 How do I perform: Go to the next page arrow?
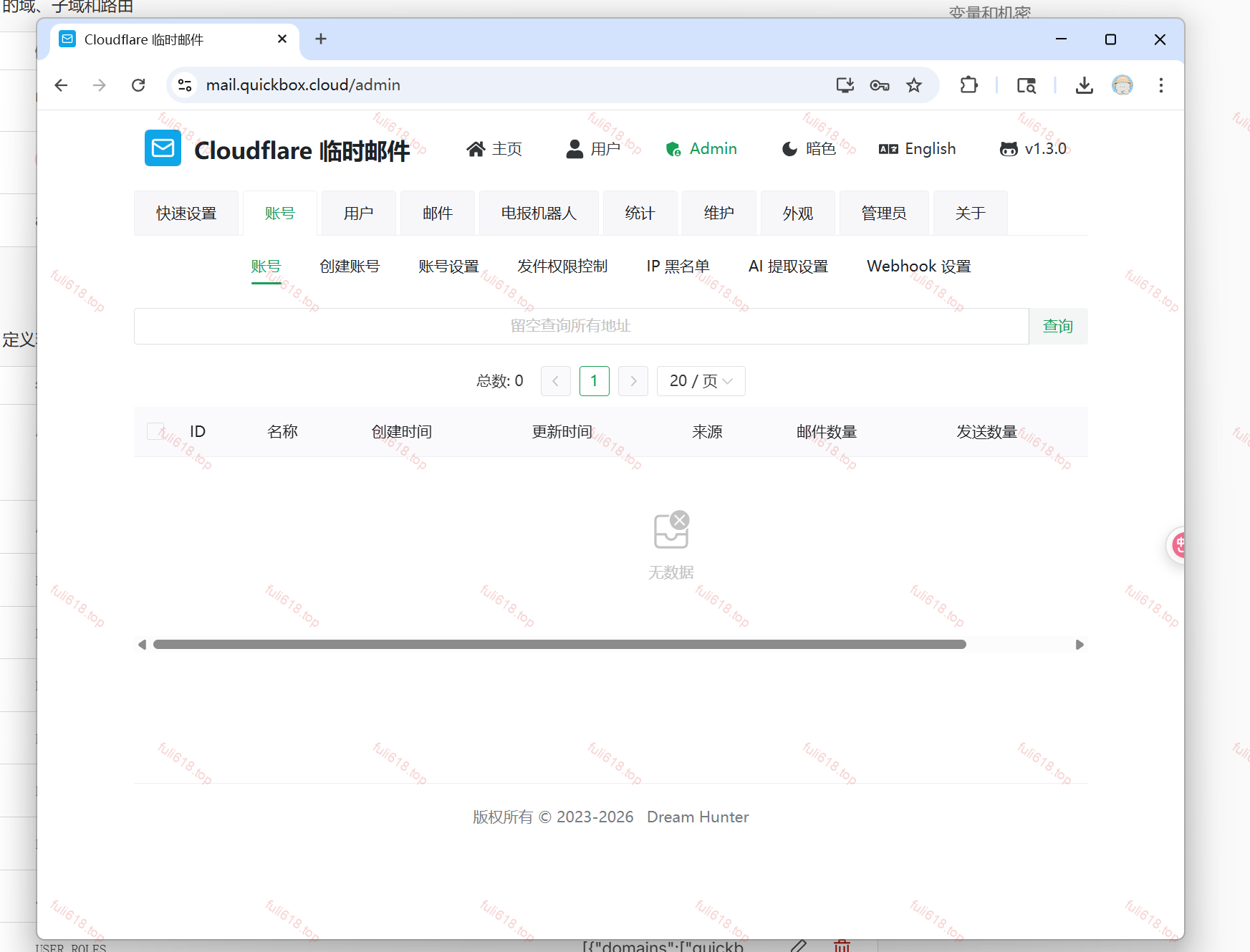633,381
